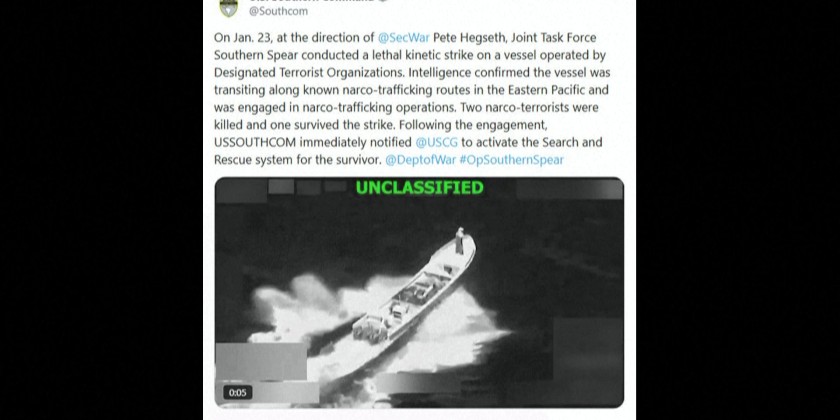Click the gray redaction box at video's top-right
This screenshot has height=420, width=840.
(x=569, y=189)
